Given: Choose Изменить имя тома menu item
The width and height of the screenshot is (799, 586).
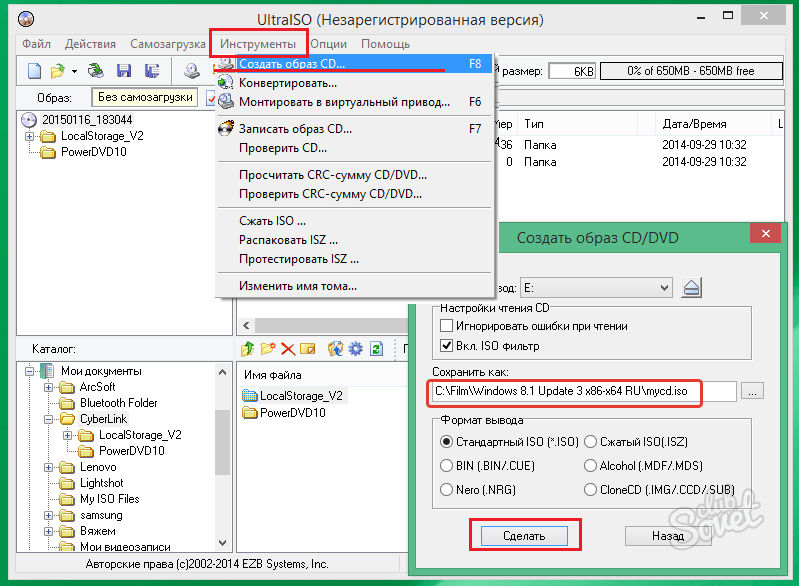Looking at the screenshot, I should [x=354, y=286].
